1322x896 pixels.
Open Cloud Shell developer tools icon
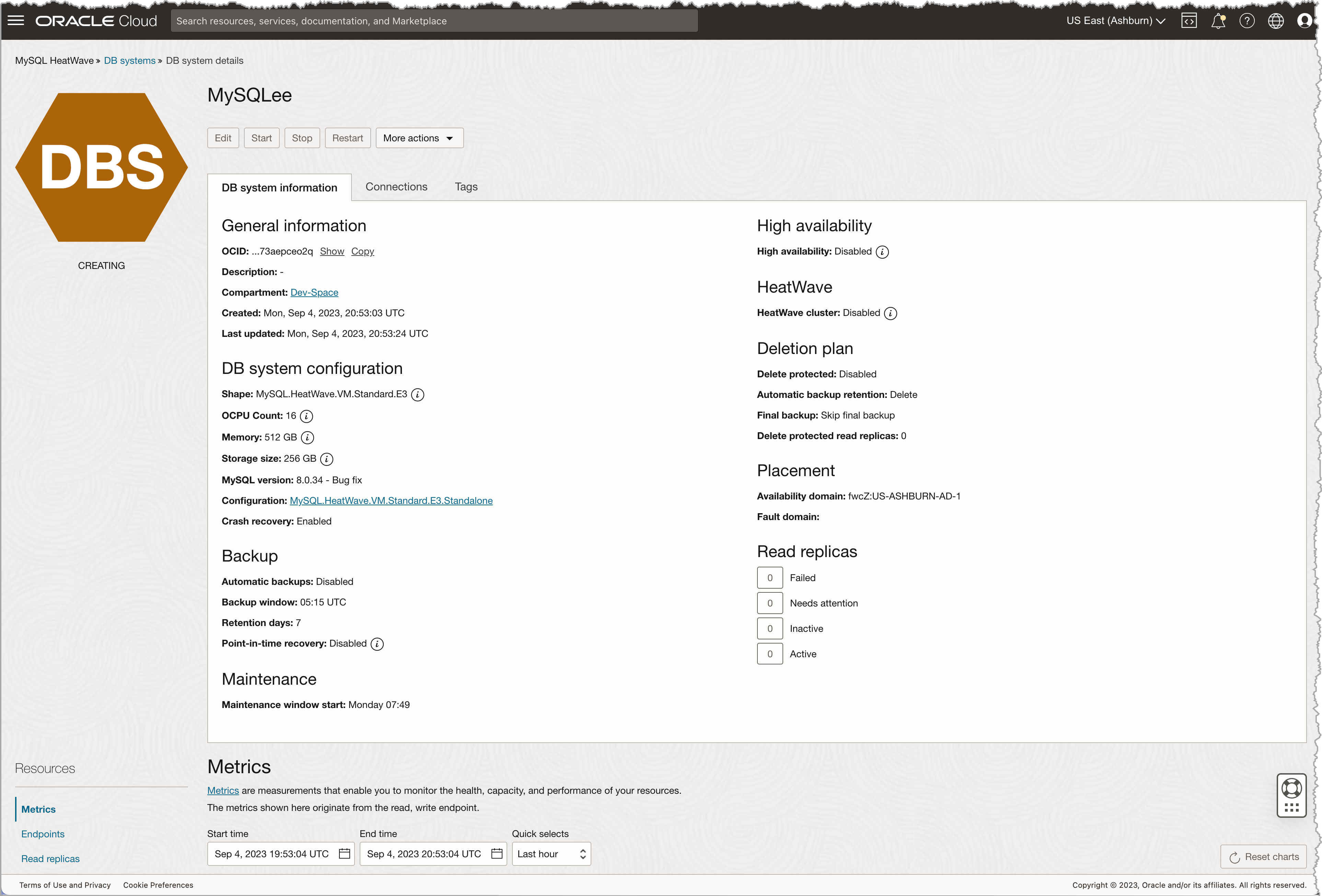click(1189, 21)
